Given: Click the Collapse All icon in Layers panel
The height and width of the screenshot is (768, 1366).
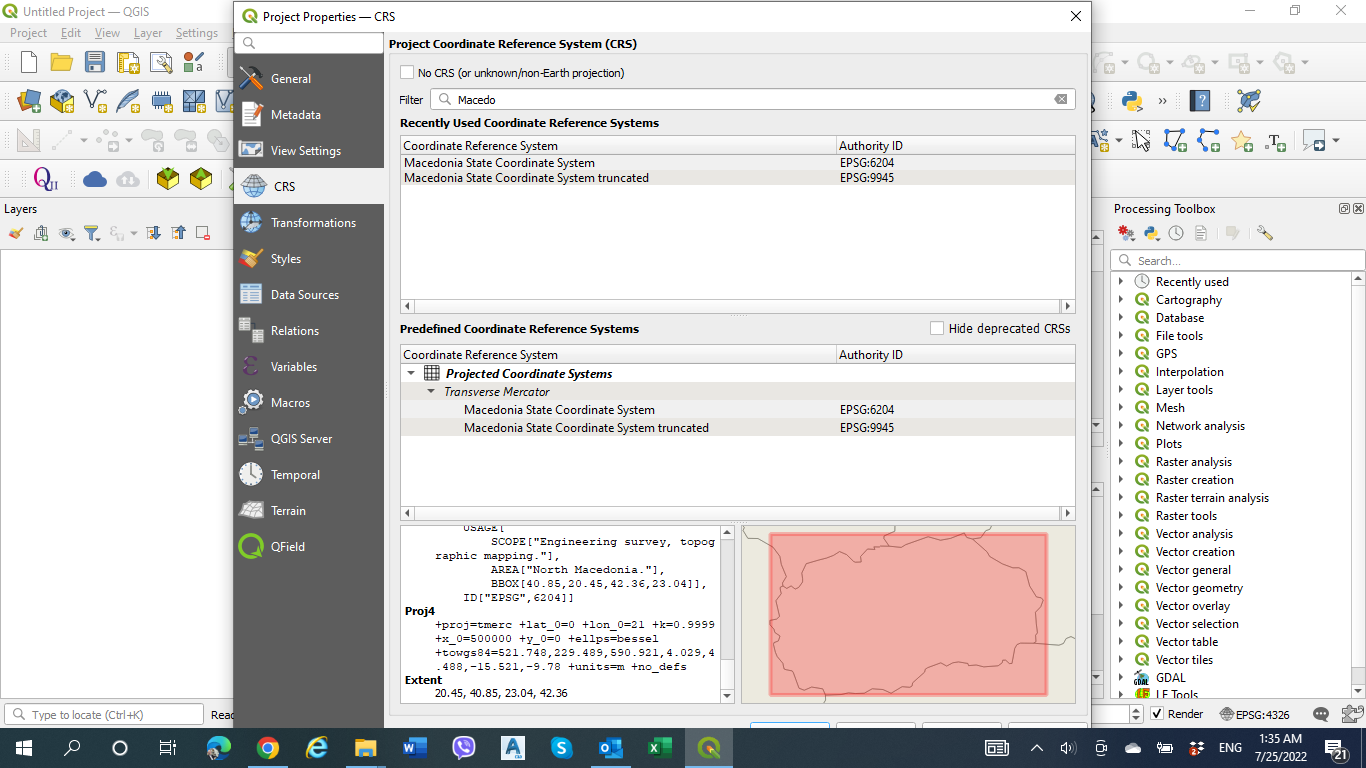Looking at the screenshot, I should click(178, 233).
